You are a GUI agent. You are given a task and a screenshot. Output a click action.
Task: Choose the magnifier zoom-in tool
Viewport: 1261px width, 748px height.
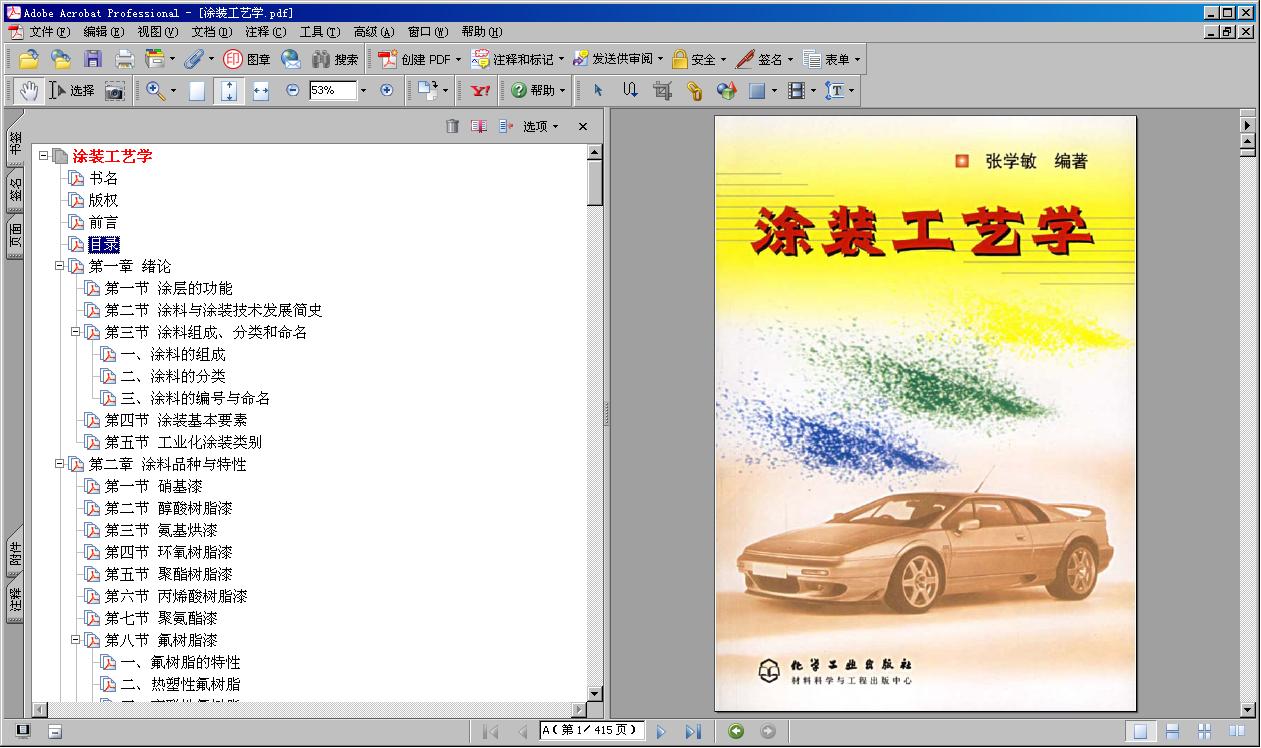(156, 90)
